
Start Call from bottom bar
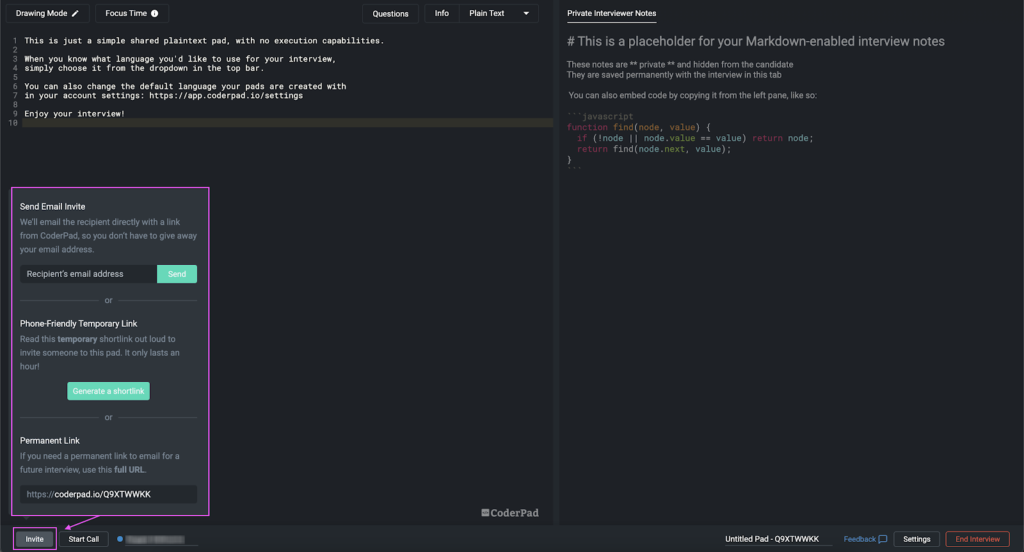pos(84,539)
